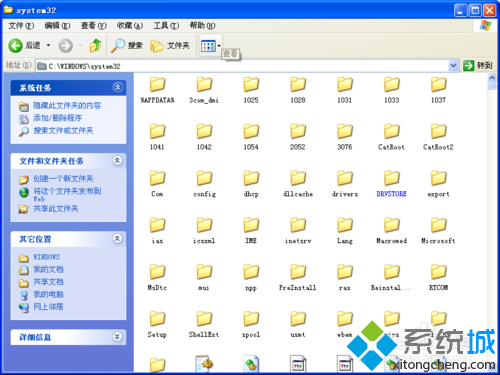500x375 pixels.
Task: Toggle the Folders pane button
Action: click(x=170, y=46)
